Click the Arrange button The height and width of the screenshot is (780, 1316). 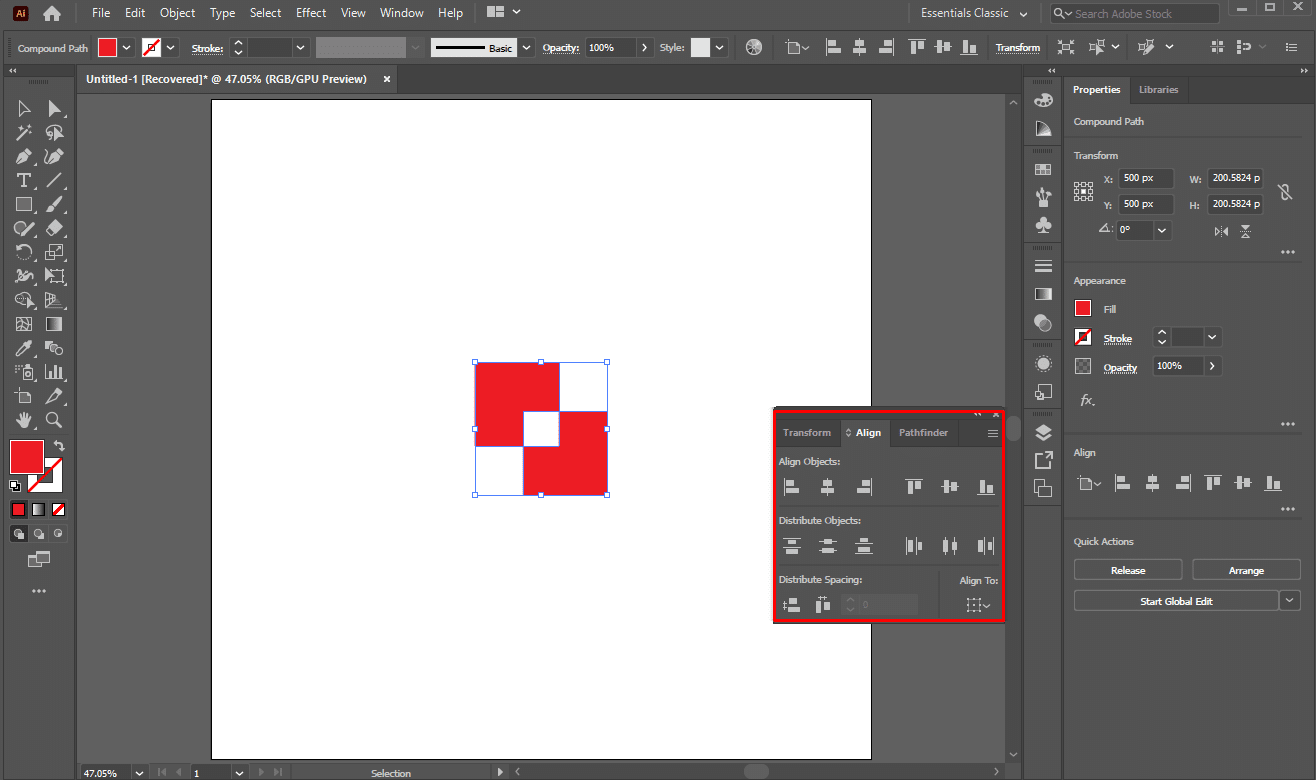point(1246,570)
